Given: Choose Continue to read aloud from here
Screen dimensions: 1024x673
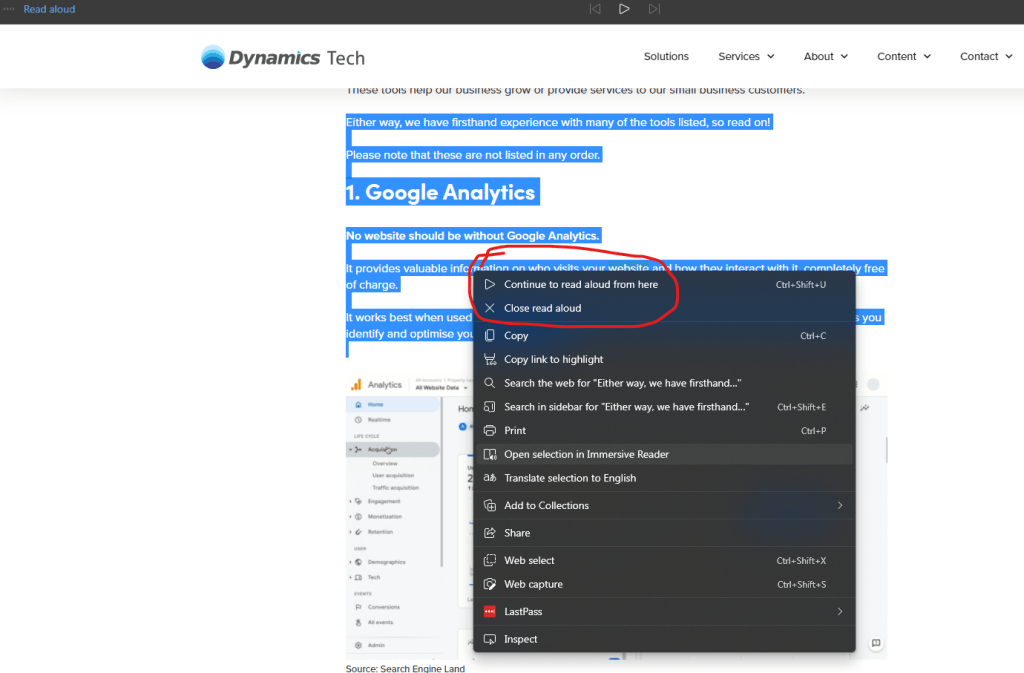Looking at the screenshot, I should coord(664,285).
